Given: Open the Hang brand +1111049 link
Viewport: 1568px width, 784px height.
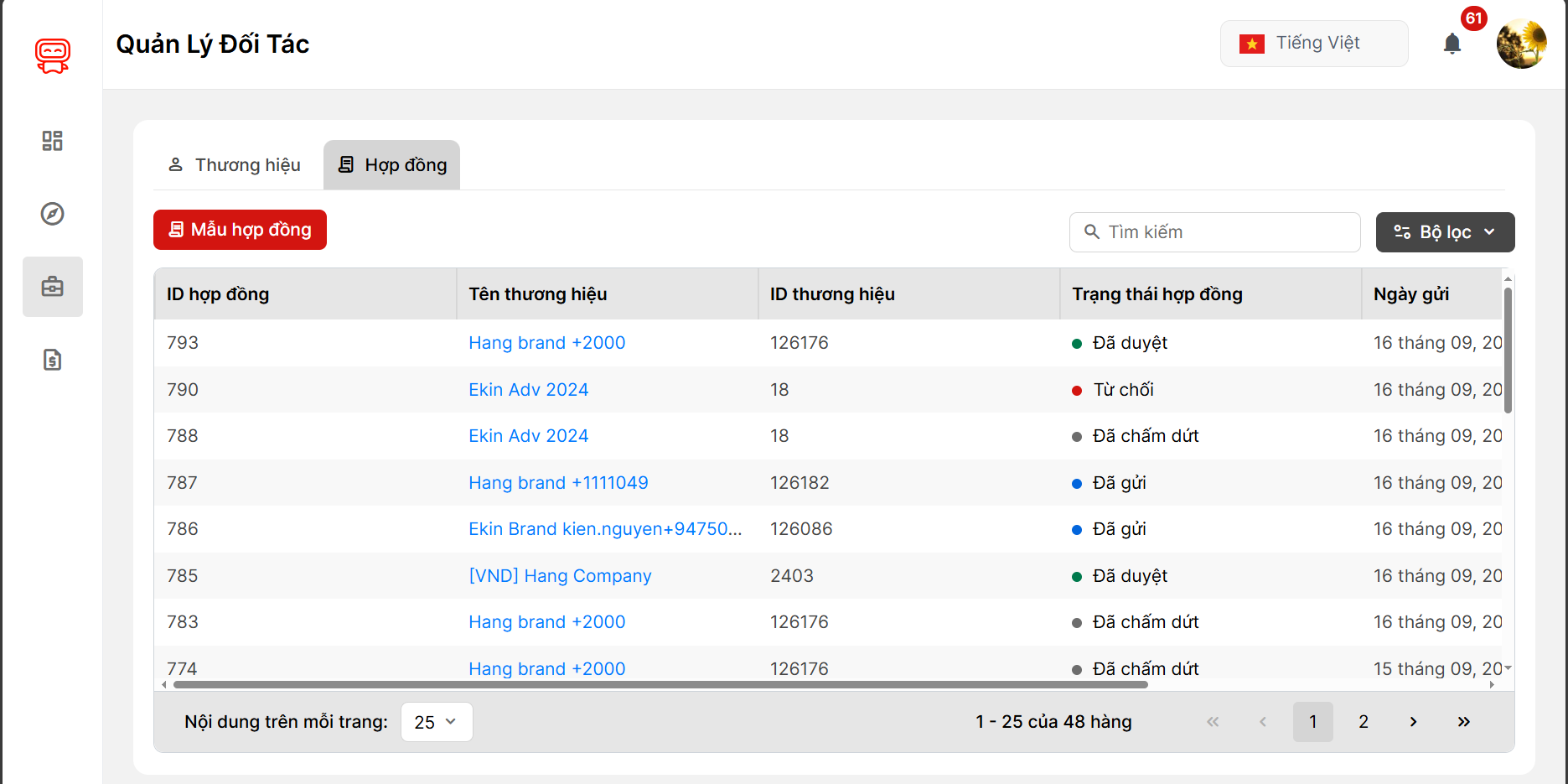Looking at the screenshot, I should [x=558, y=483].
